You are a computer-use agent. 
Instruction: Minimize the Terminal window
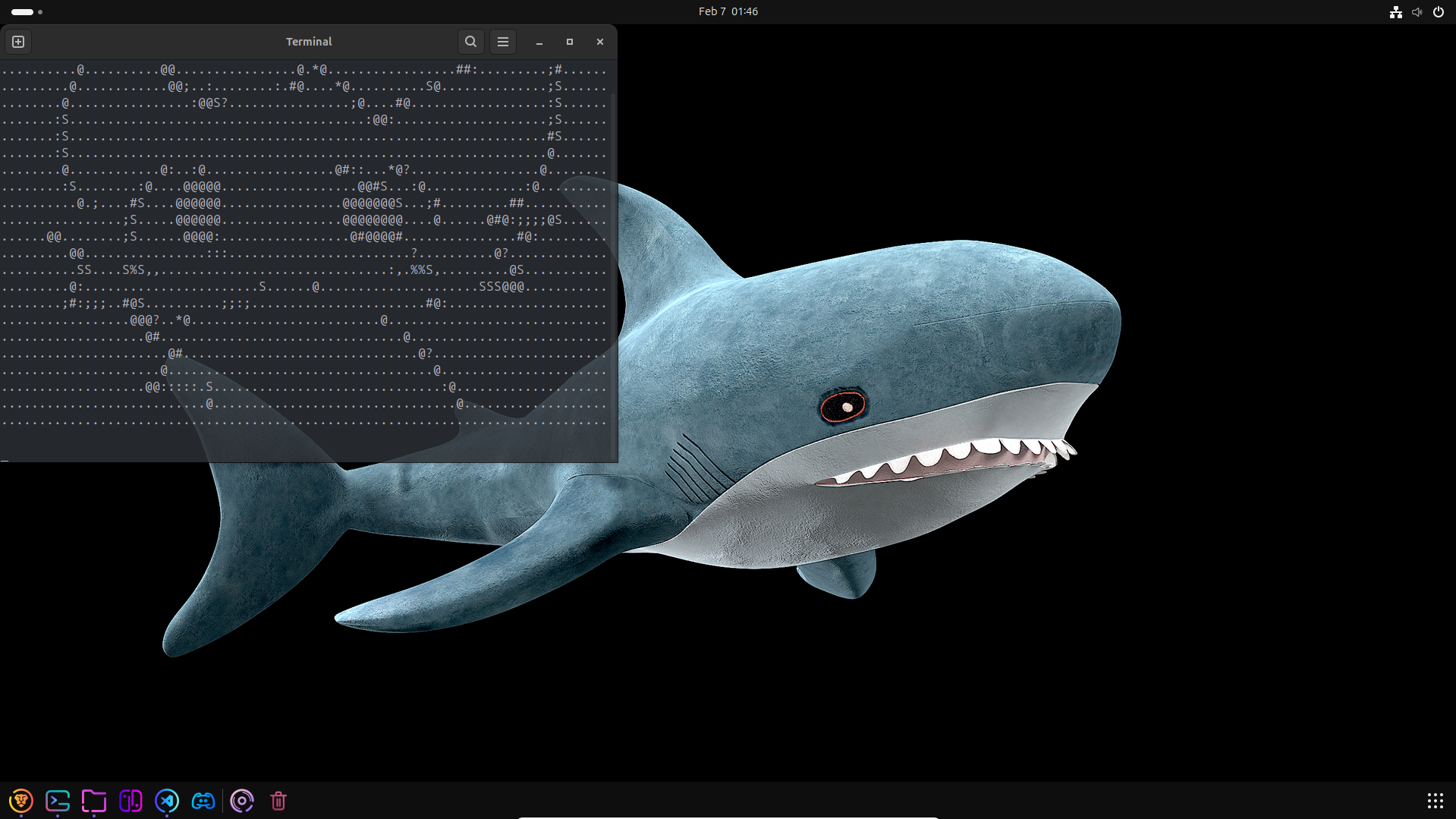tap(539, 42)
